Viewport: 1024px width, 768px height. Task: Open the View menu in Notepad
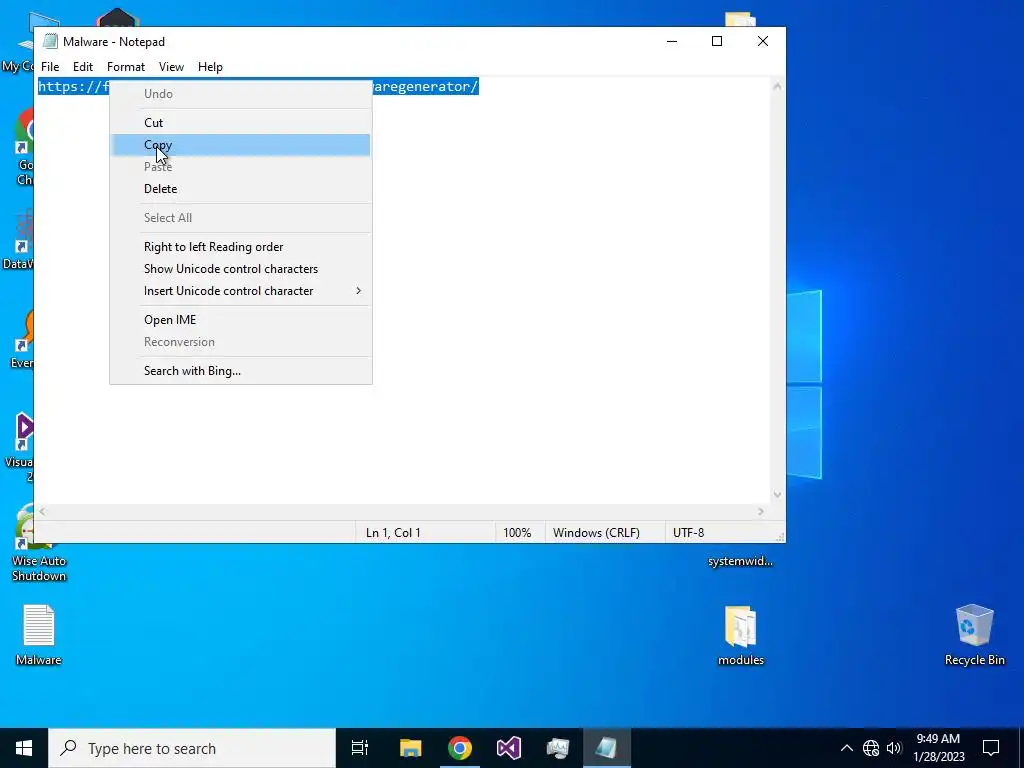pos(171,67)
